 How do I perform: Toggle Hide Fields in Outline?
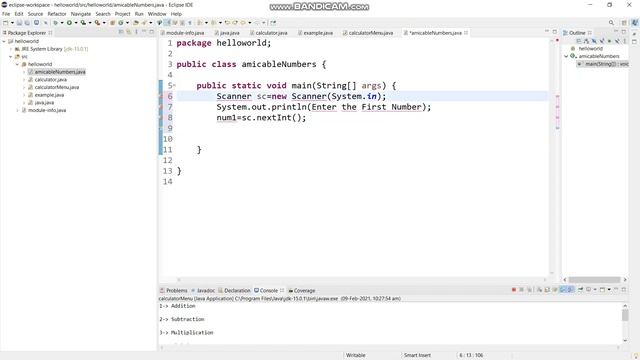tap(594, 41)
